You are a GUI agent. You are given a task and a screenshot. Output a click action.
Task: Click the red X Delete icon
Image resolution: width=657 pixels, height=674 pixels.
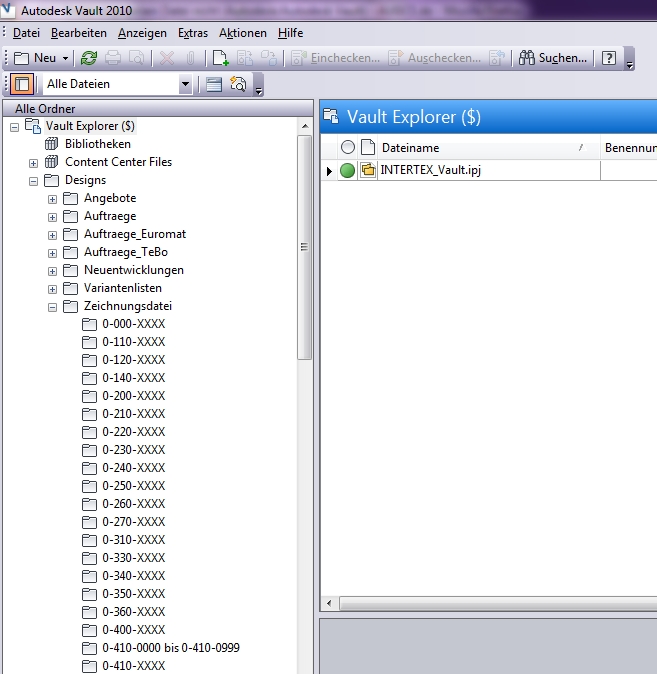point(167,58)
